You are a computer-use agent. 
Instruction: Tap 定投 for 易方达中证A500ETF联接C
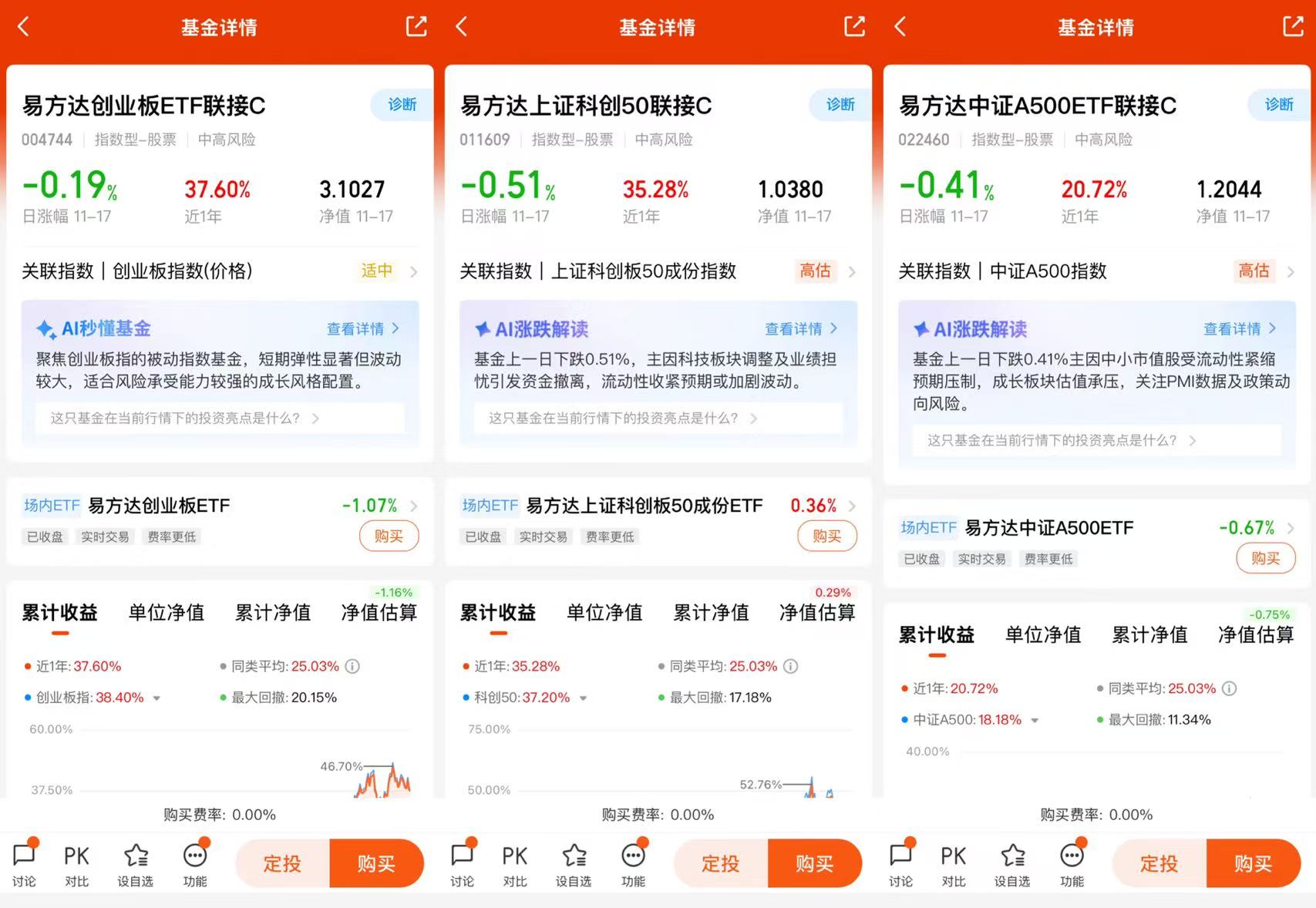tap(1159, 863)
